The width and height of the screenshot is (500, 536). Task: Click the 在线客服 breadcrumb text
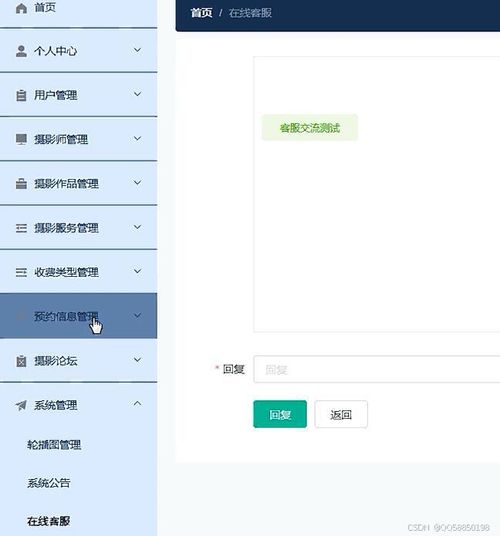pos(250,13)
